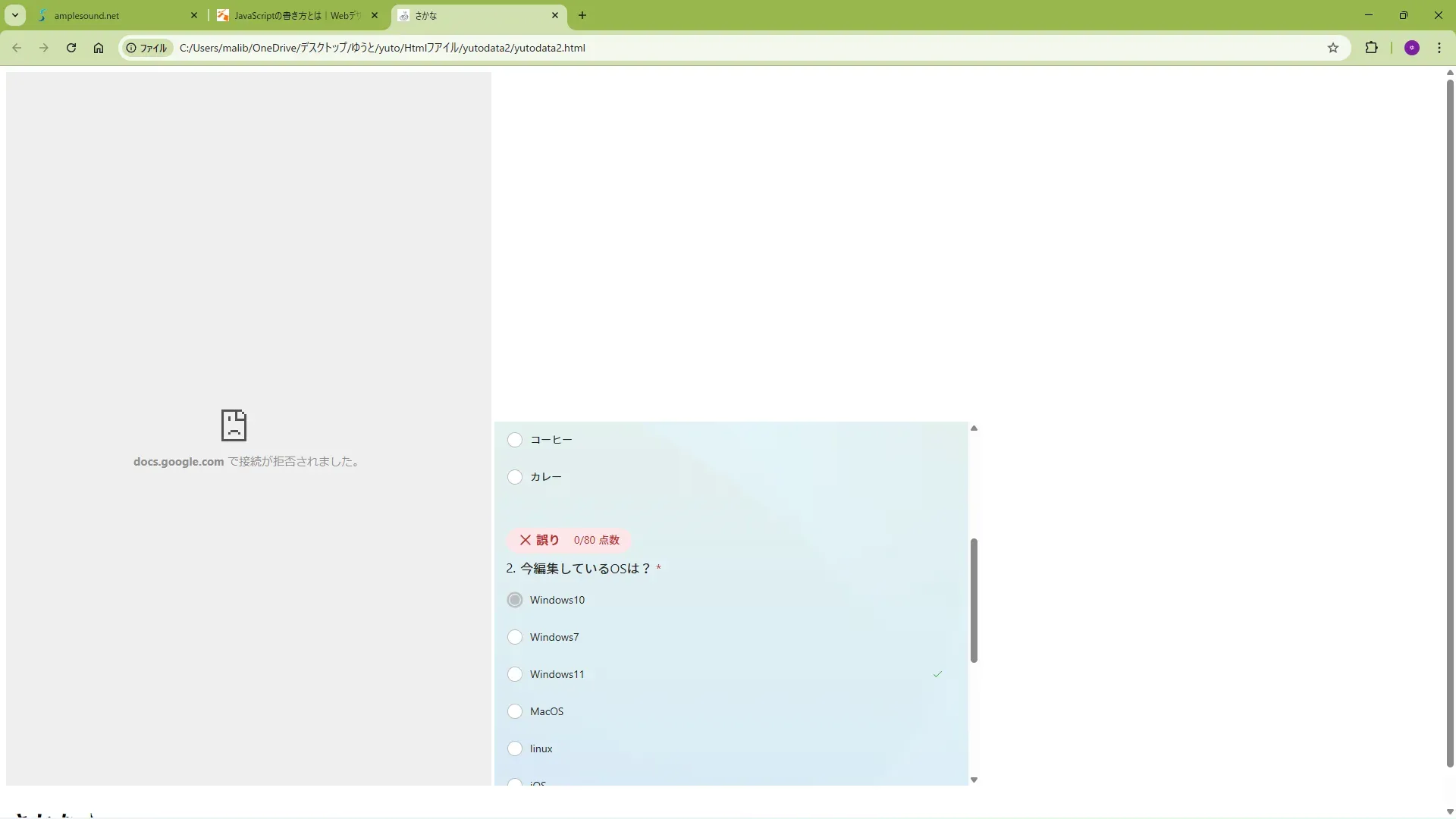
Task: Reload the current page
Action: click(71, 48)
